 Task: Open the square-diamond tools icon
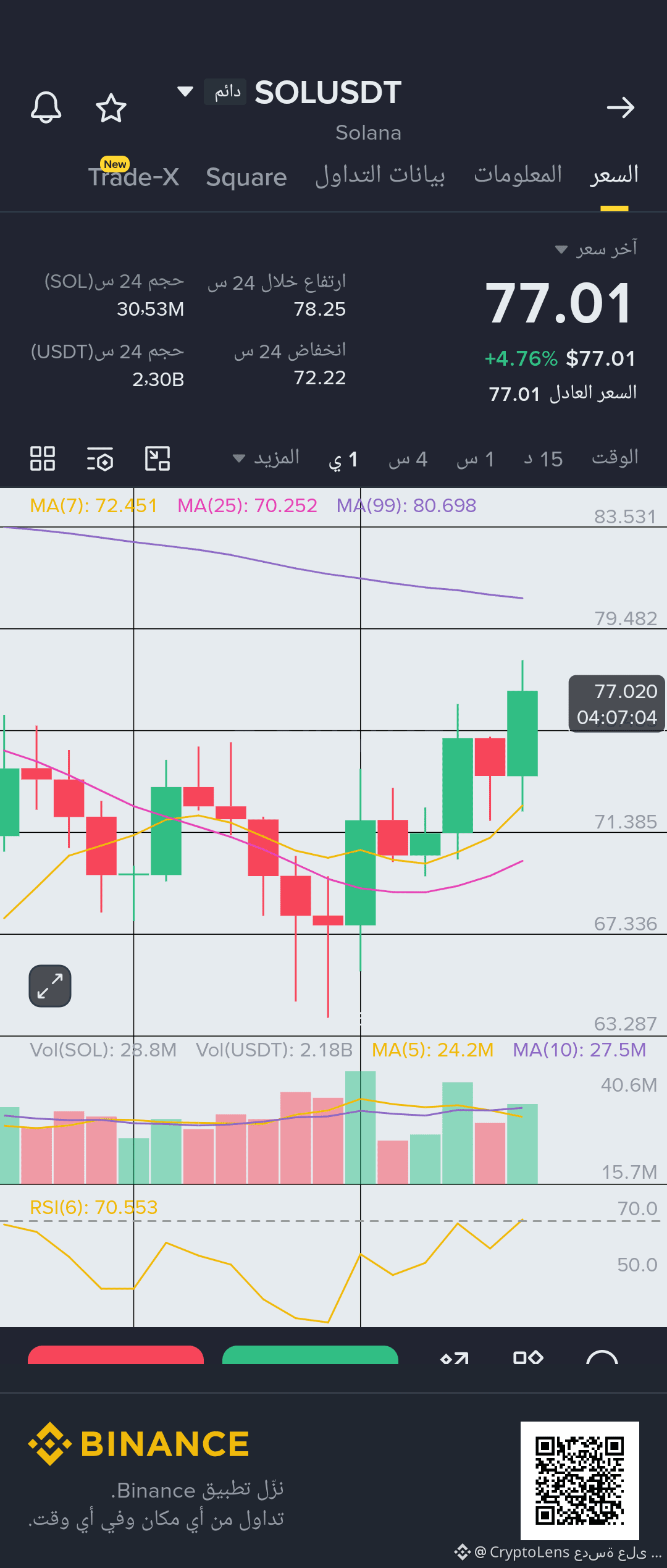528,1357
